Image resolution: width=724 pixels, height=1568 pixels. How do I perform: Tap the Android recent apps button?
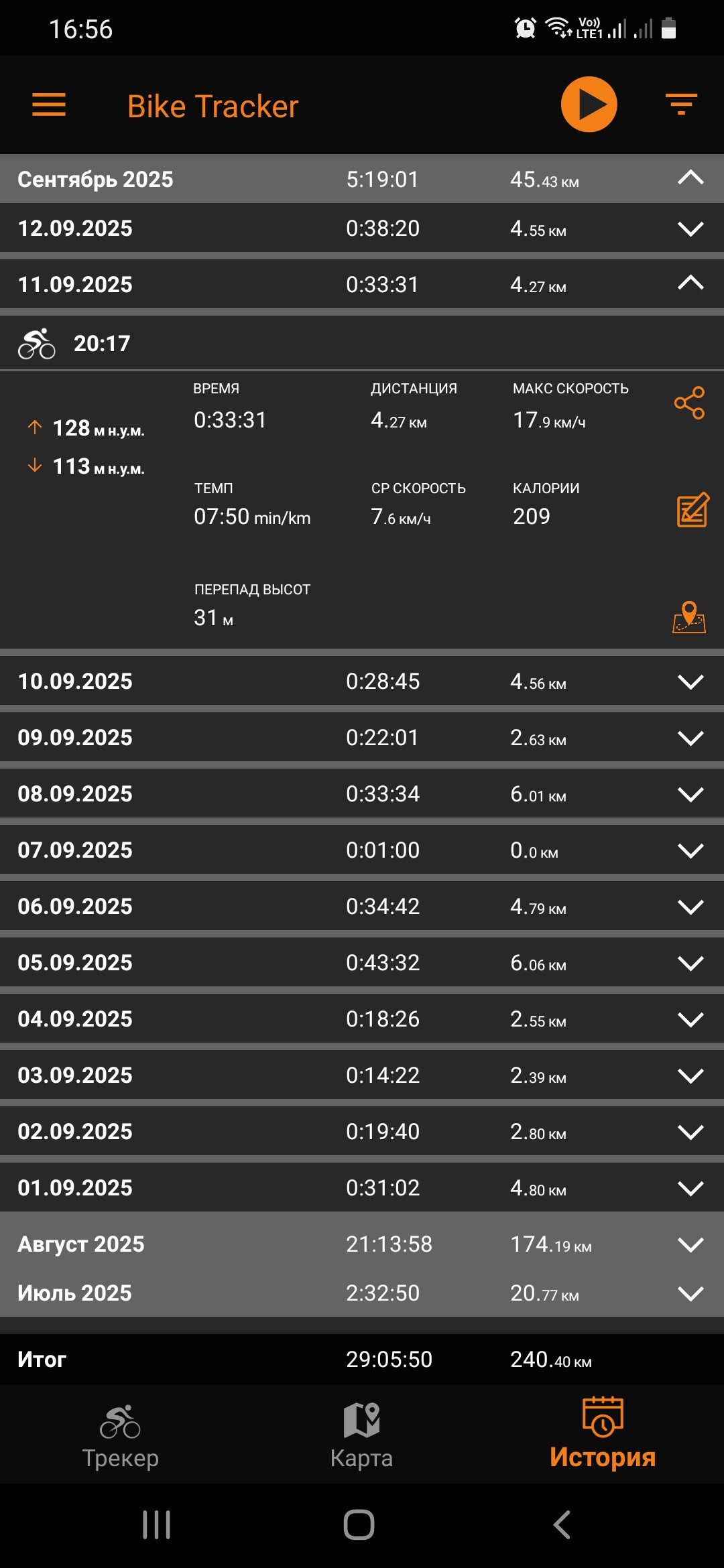point(157,1525)
